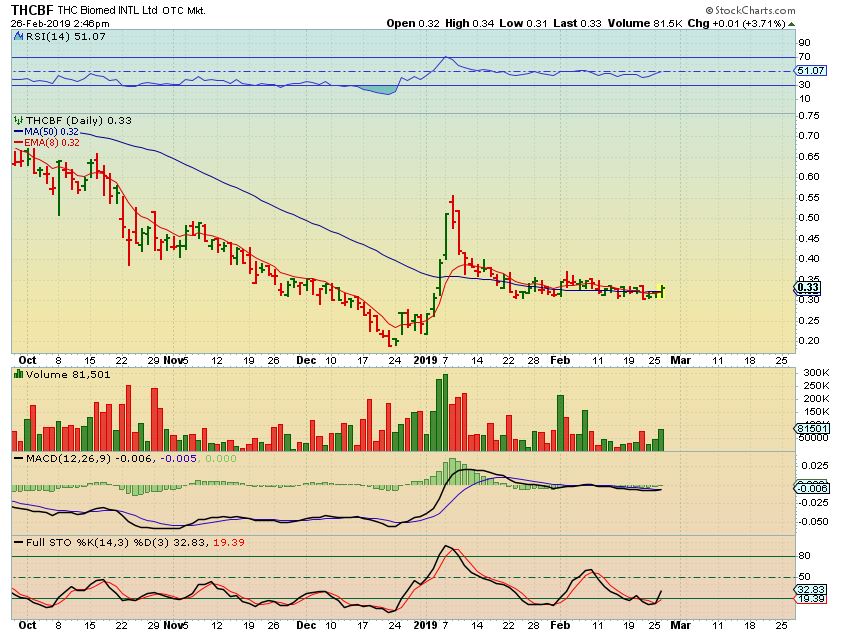The width and height of the screenshot is (842, 639).
Task: Select the MA(50) 0.32 legend entry
Action: point(46,132)
